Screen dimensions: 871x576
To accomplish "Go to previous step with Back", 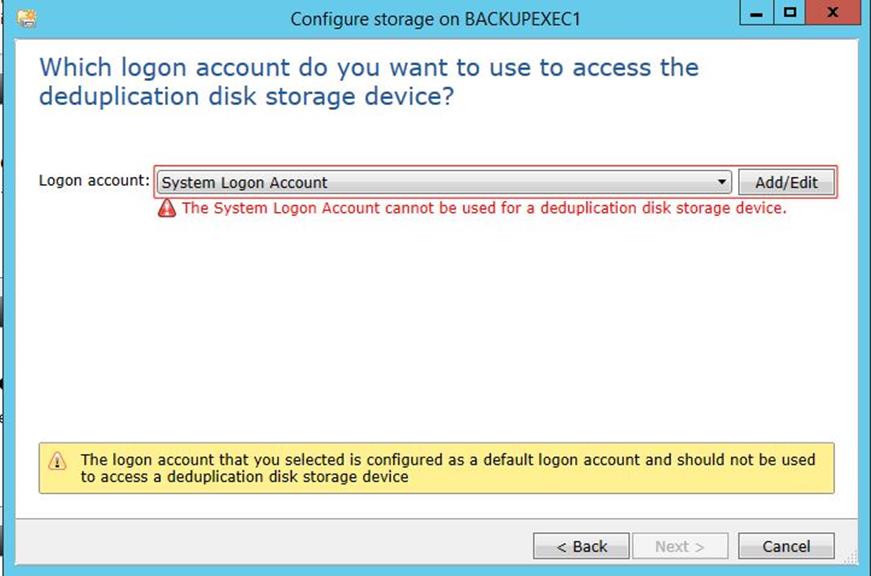I will [x=581, y=547].
